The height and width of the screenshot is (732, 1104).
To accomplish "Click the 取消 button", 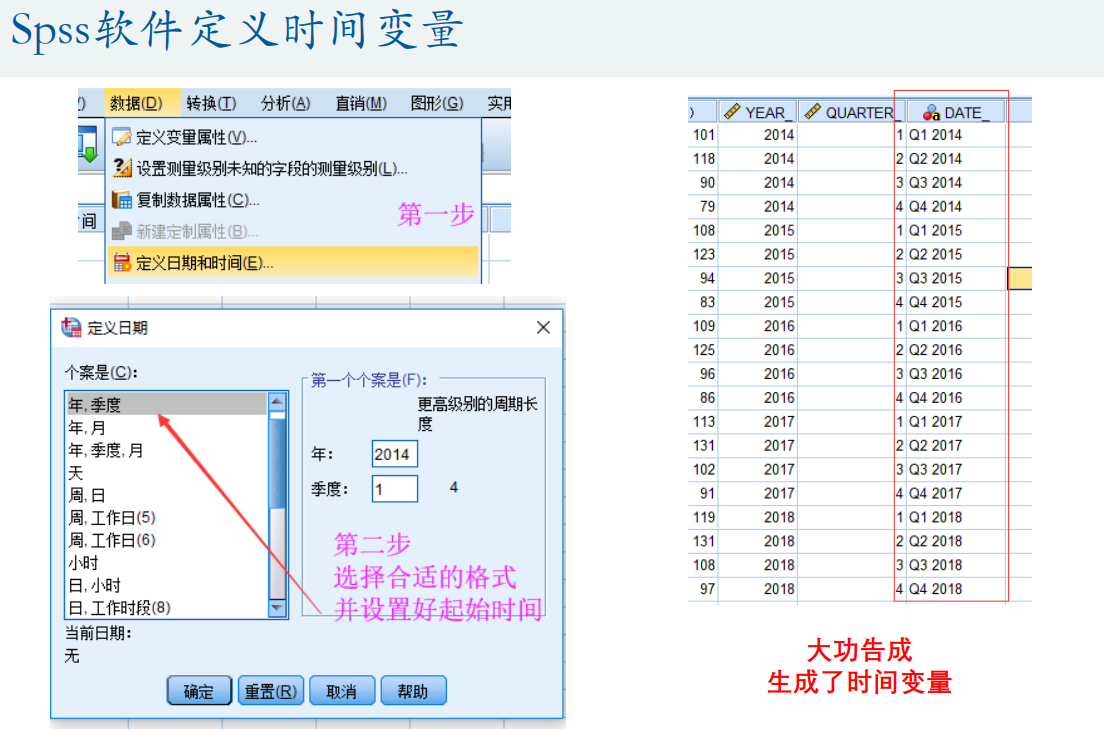I will click(x=341, y=691).
